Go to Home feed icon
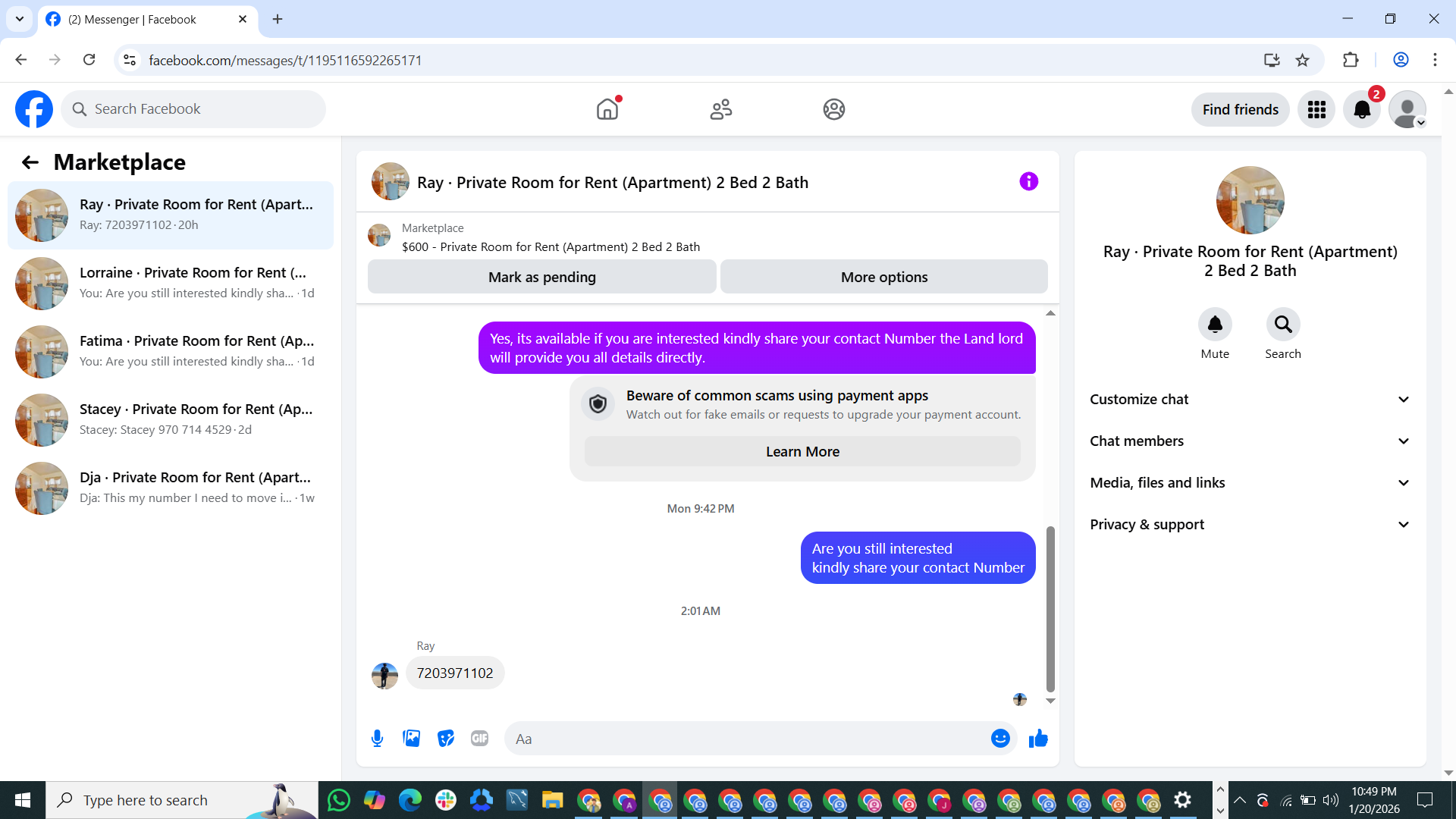This screenshot has width=1456, height=819. pyautogui.click(x=607, y=109)
